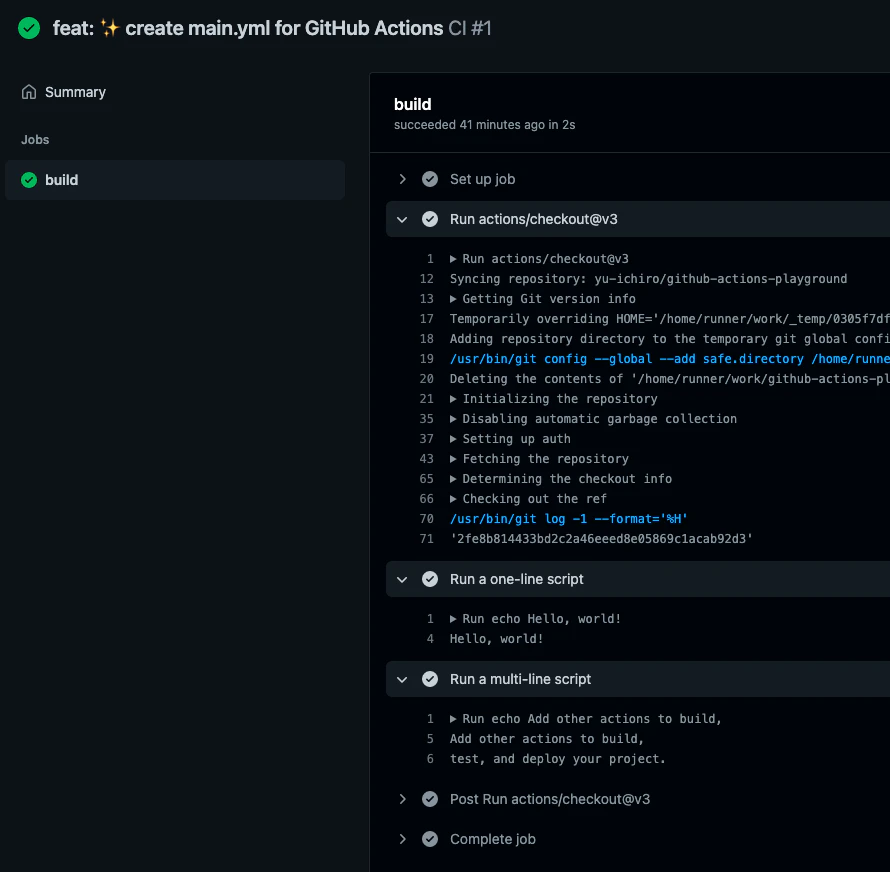Collapse the Run a one-line script step
Image resolution: width=890 pixels, height=872 pixels.
[x=402, y=580]
